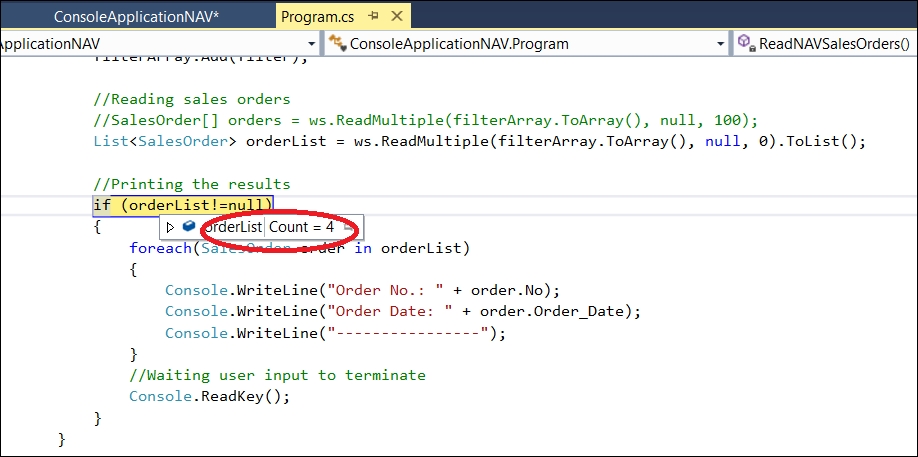
Task: Toggle the pin on Program.cs tab
Action: 374,16
